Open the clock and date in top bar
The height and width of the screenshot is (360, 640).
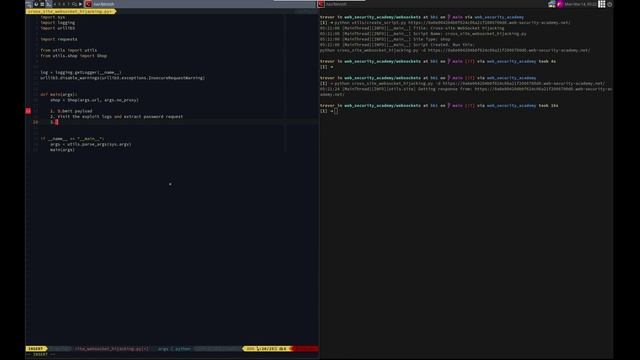[x=580, y=4]
